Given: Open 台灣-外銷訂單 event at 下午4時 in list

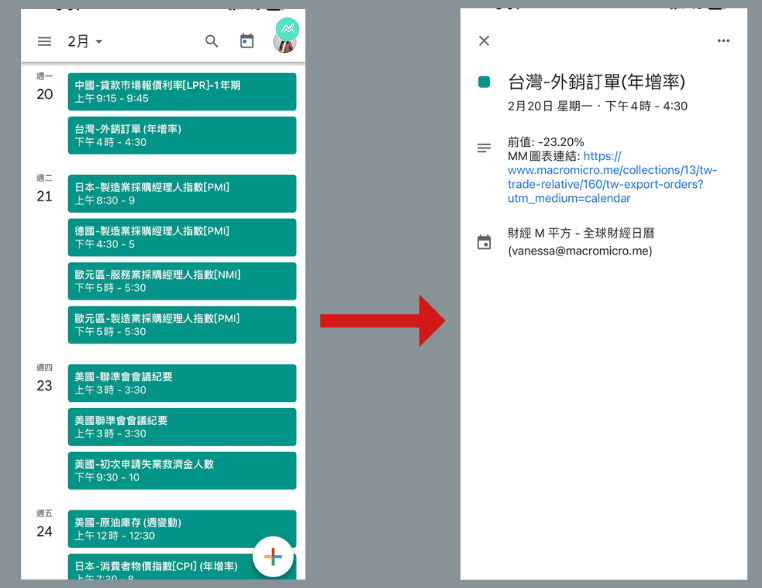Looking at the screenshot, I should pos(182,135).
